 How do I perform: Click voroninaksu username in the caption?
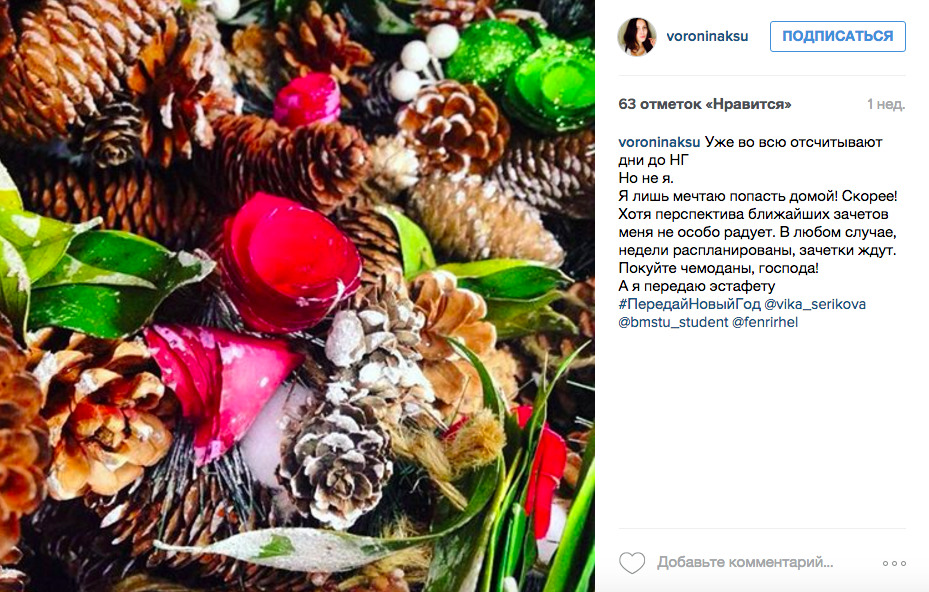click(659, 142)
